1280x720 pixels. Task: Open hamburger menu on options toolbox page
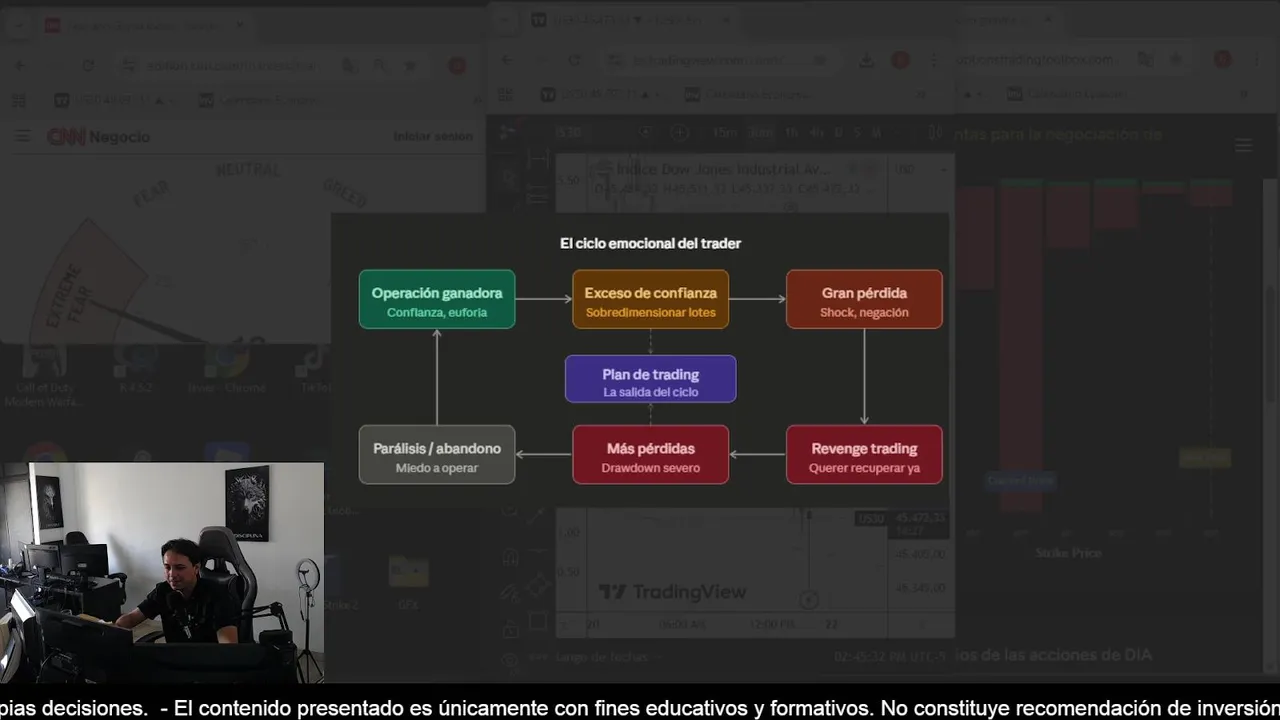[1244, 145]
